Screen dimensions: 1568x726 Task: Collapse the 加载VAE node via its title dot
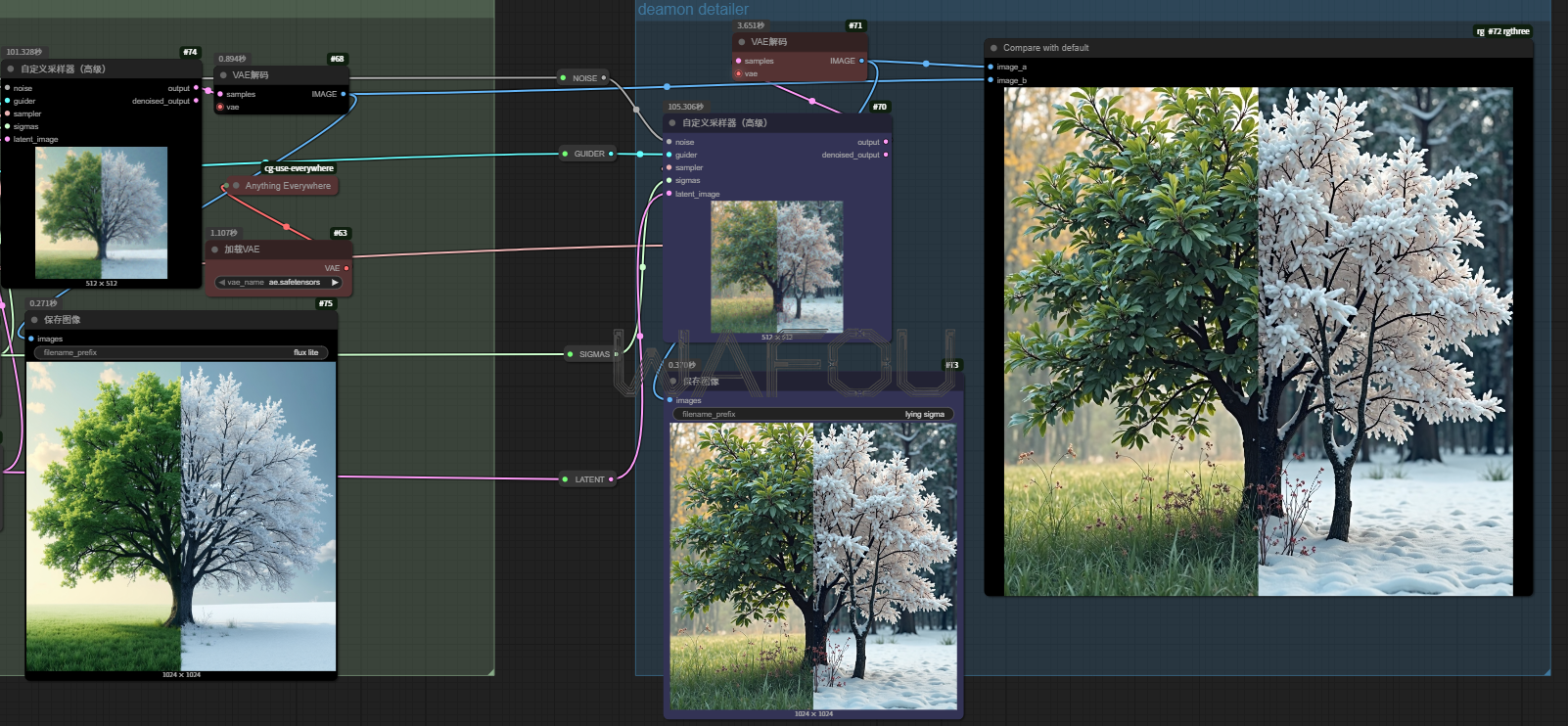214,250
